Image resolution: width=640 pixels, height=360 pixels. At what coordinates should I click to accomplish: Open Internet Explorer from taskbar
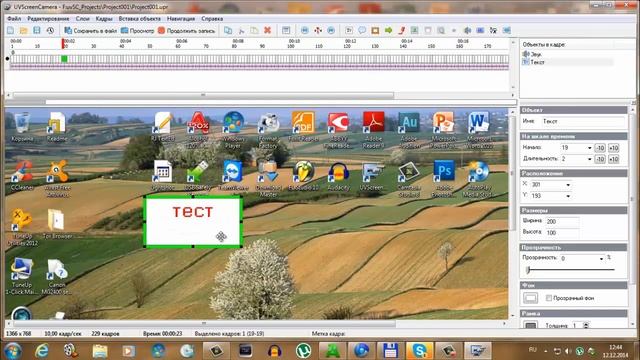point(42,351)
